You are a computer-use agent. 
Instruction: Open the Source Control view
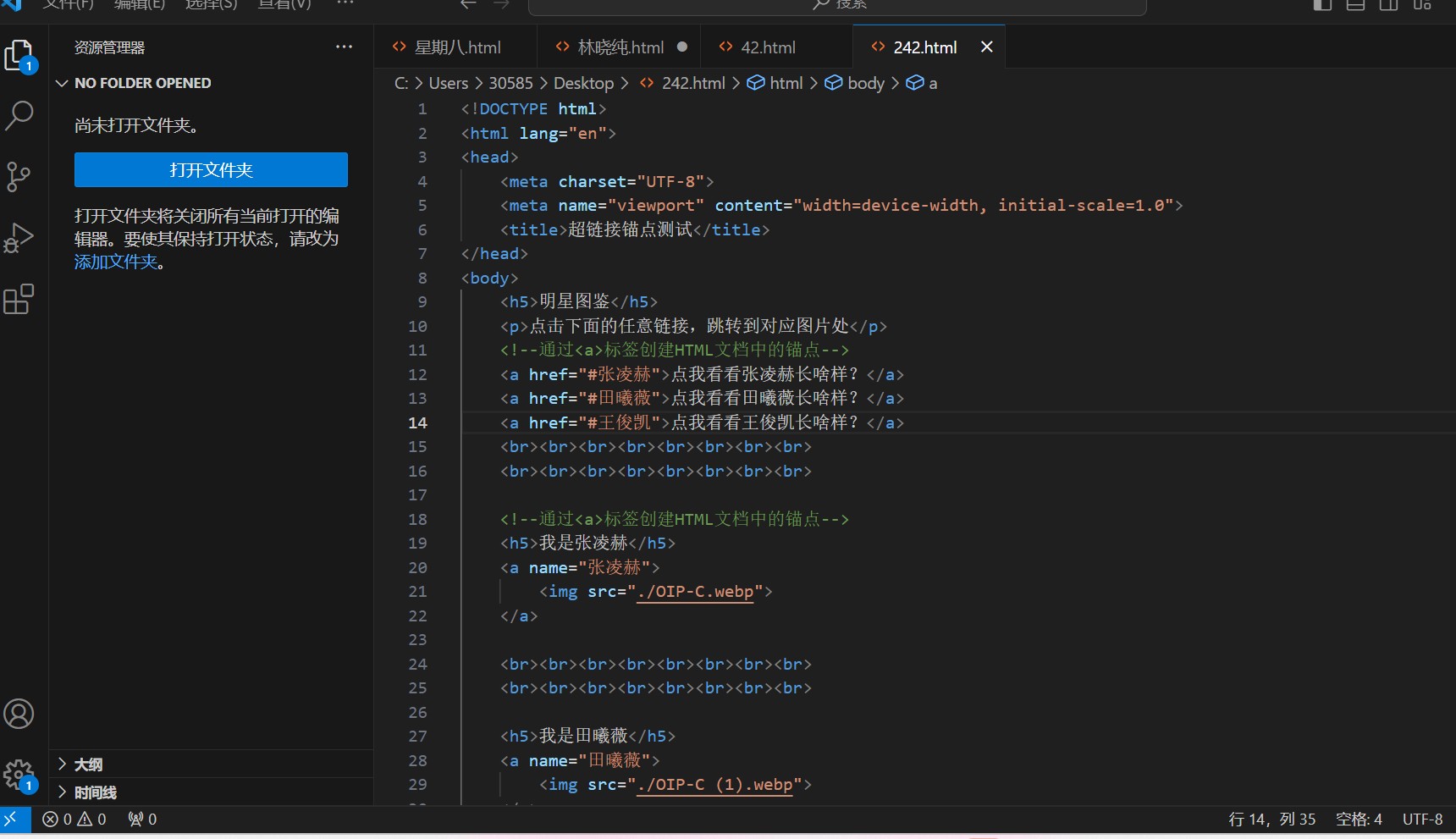click(x=19, y=177)
